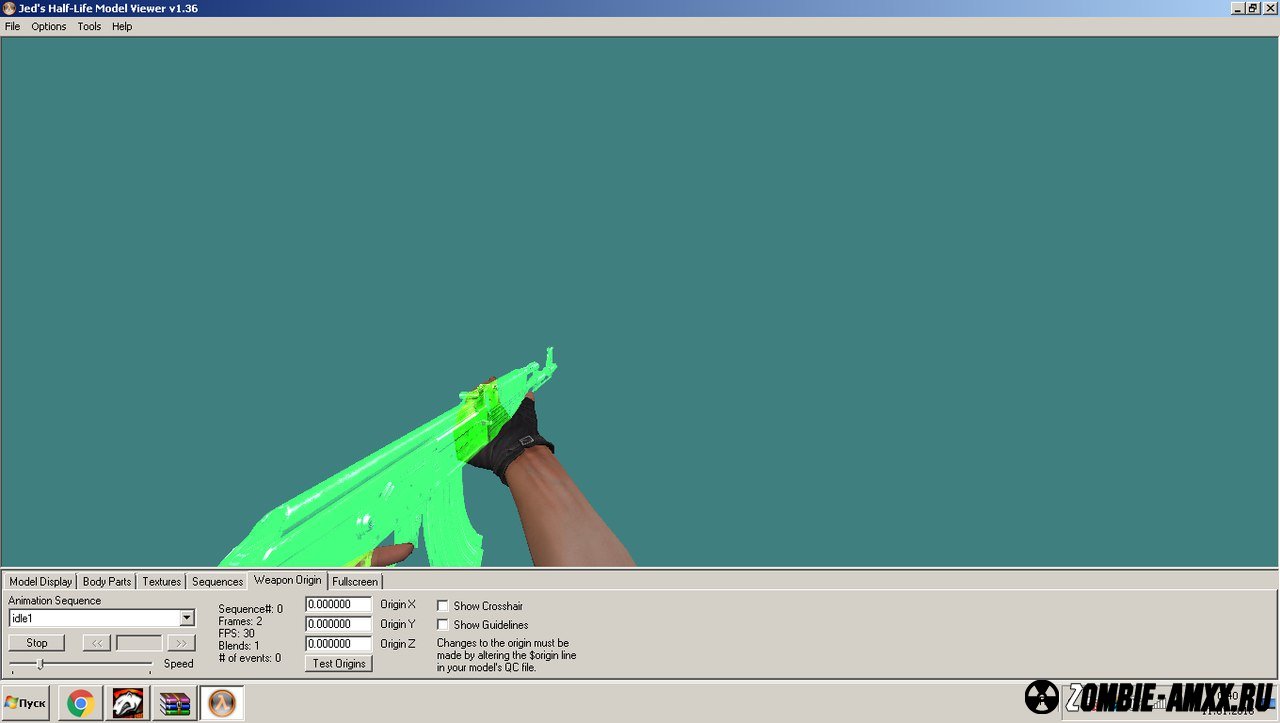Switch to the Textures tab
The width and height of the screenshot is (1280, 723).
tap(161, 581)
